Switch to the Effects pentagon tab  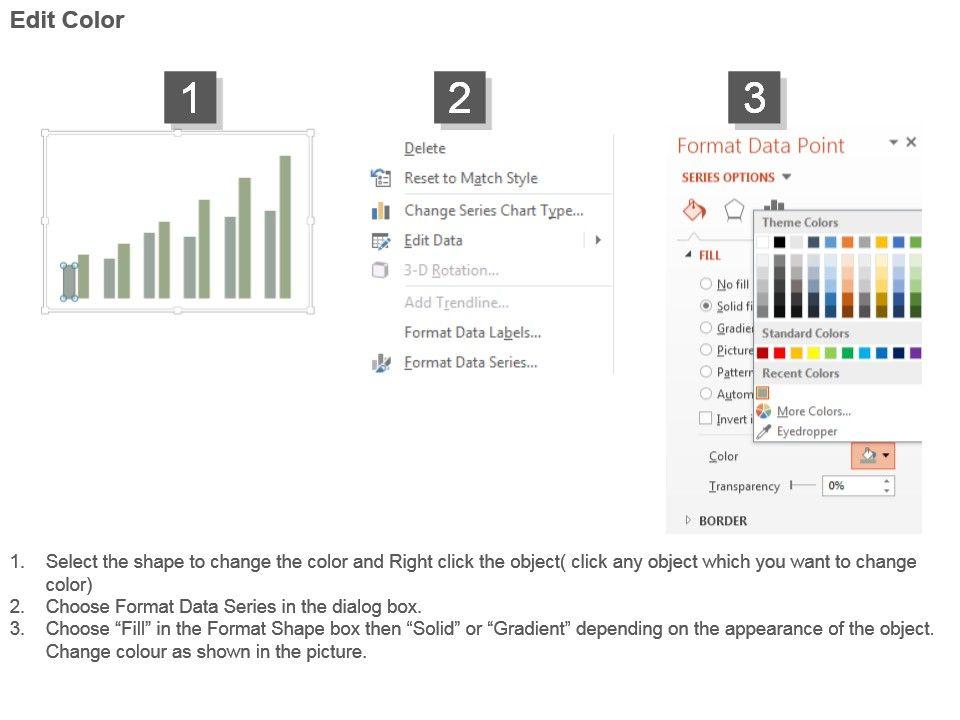735,209
